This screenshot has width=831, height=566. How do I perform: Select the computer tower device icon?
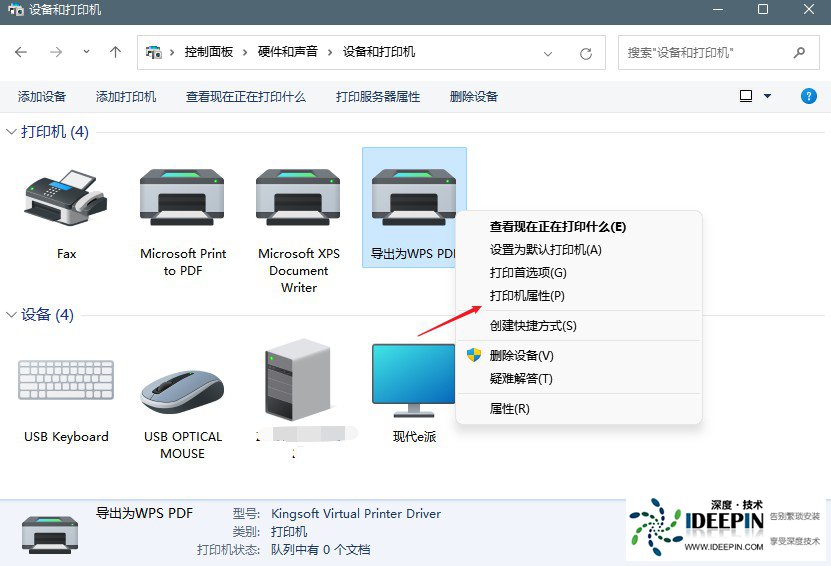(x=298, y=379)
